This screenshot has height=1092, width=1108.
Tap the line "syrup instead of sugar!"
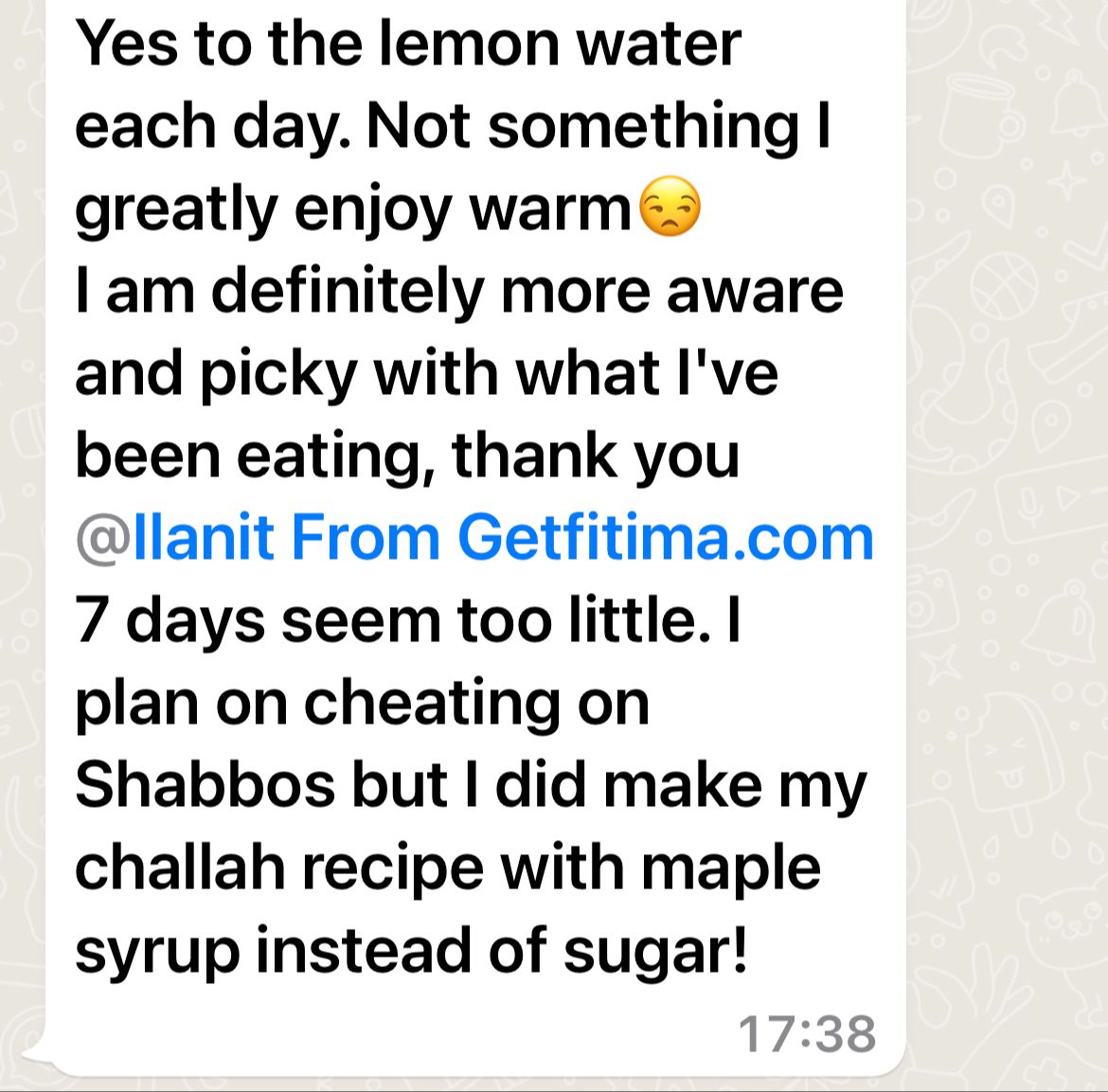pos(411,952)
